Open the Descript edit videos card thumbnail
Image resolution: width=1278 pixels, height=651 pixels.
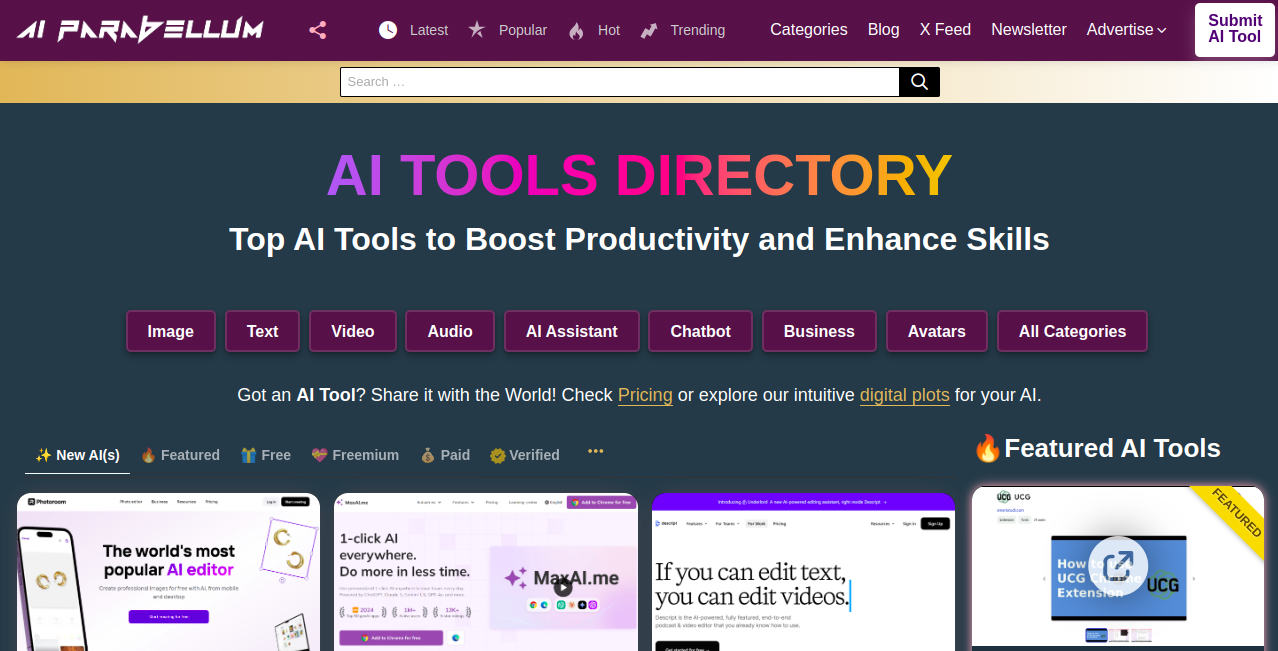[803, 572]
